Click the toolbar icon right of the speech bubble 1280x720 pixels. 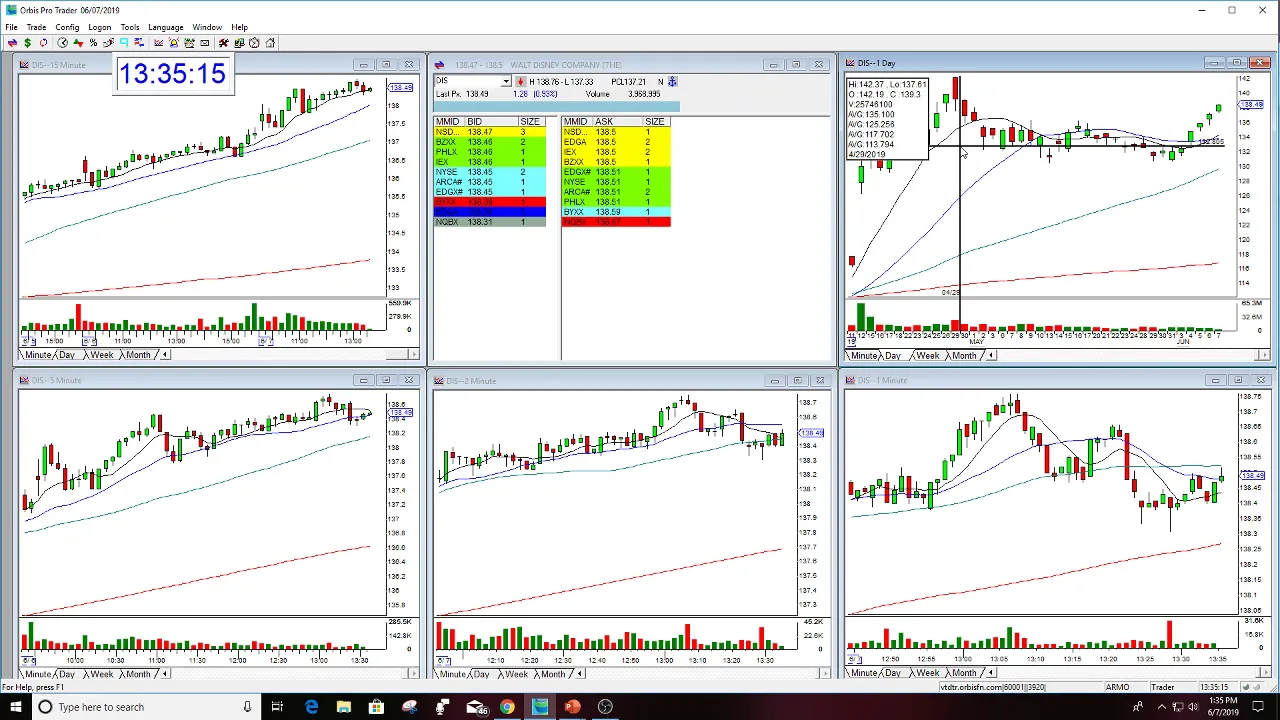point(139,43)
